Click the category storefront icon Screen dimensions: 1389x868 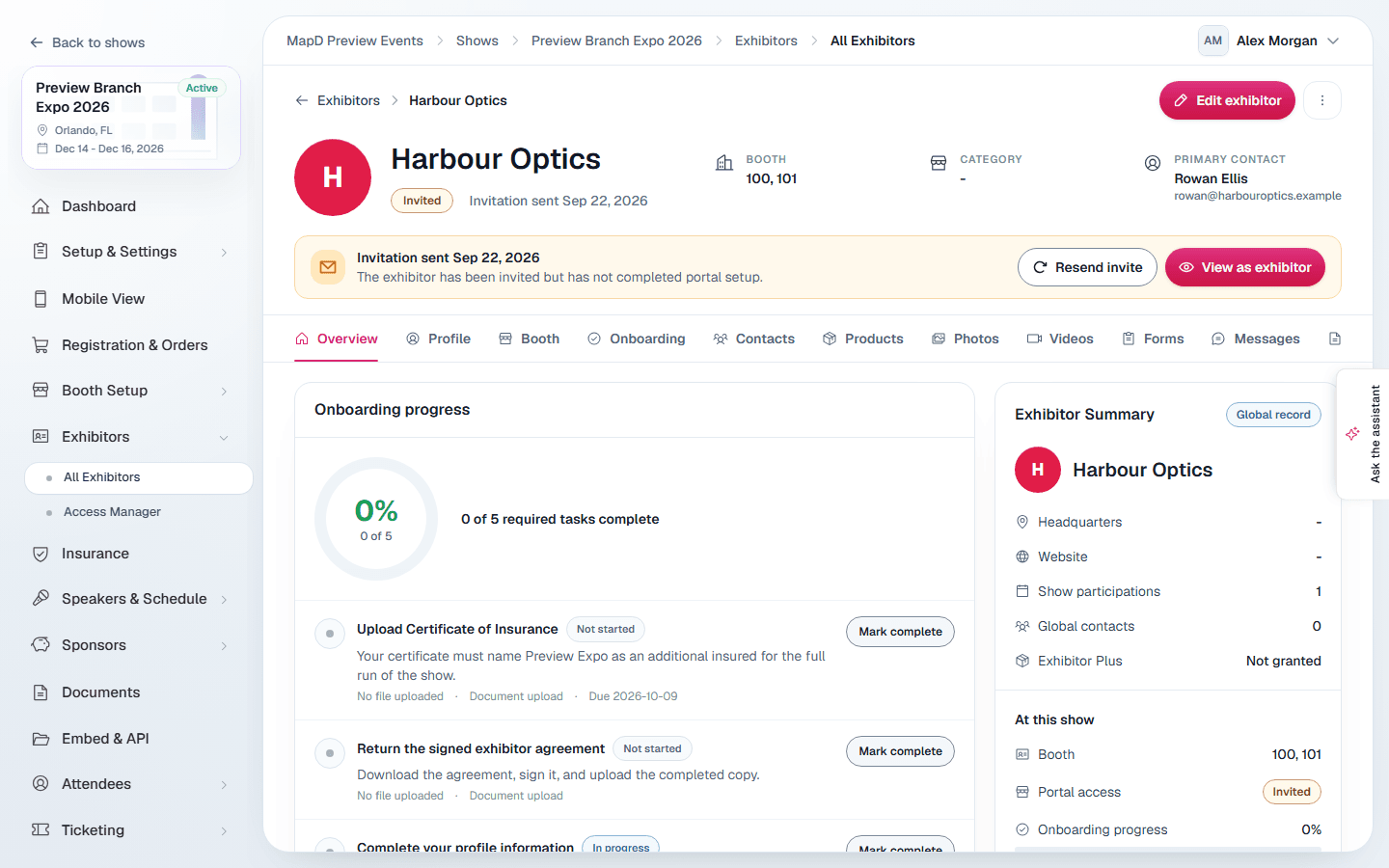(x=939, y=163)
